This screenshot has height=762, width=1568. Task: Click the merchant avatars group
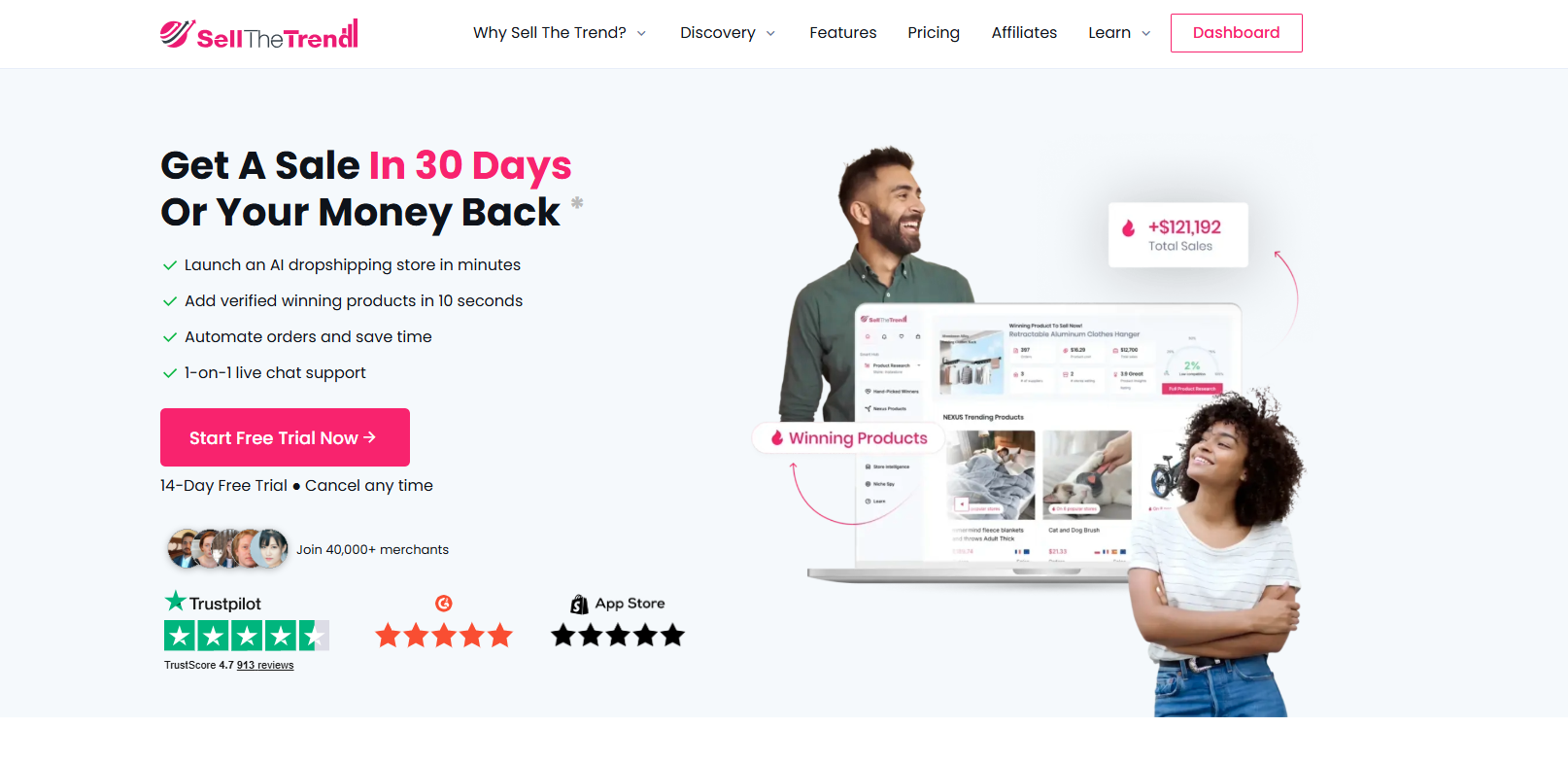(228, 549)
